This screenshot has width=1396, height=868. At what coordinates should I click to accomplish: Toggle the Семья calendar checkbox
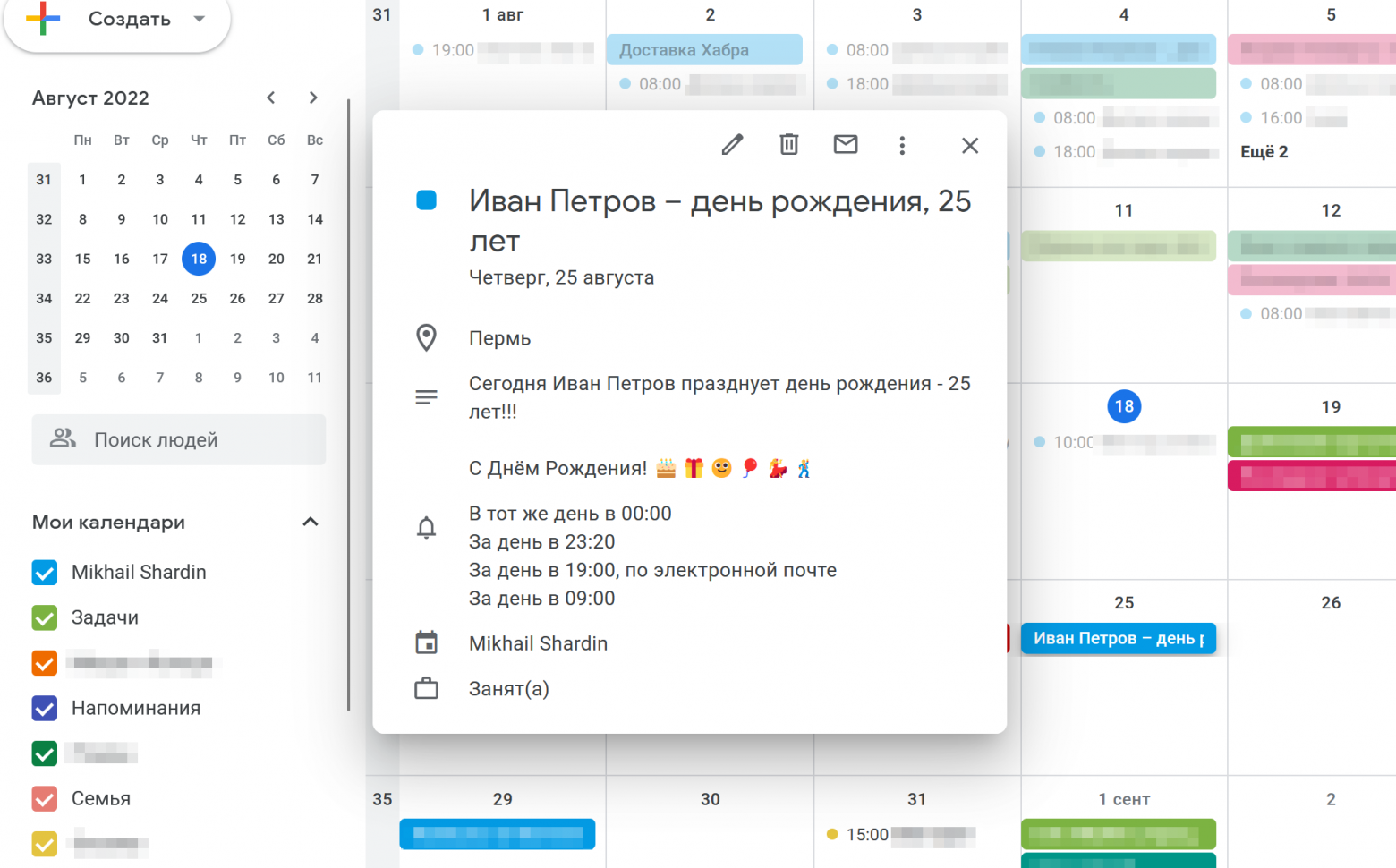coord(45,799)
